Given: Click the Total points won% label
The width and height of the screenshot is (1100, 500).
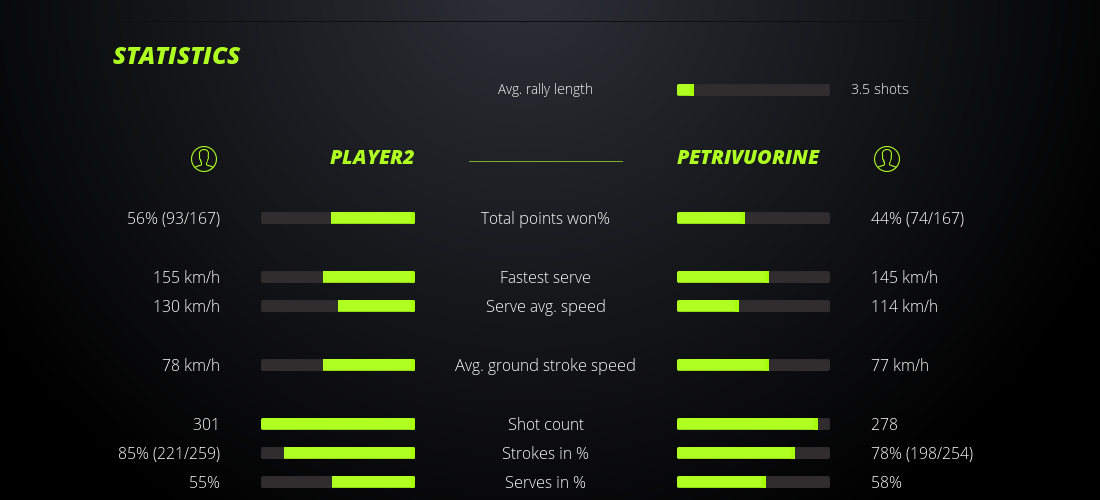Looking at the screenshot, I should click(545, 218).
